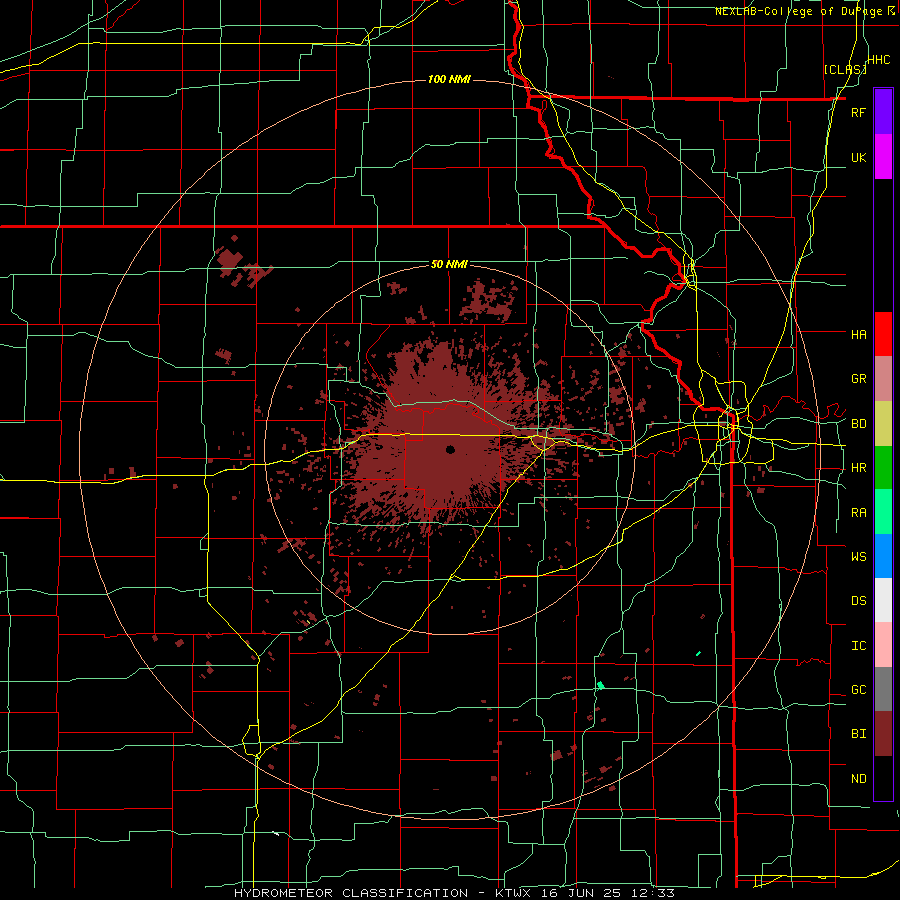The width and height of the screenshot is (900, 900).
Task: Select the BD legend label text
Action: click(858, 424)
